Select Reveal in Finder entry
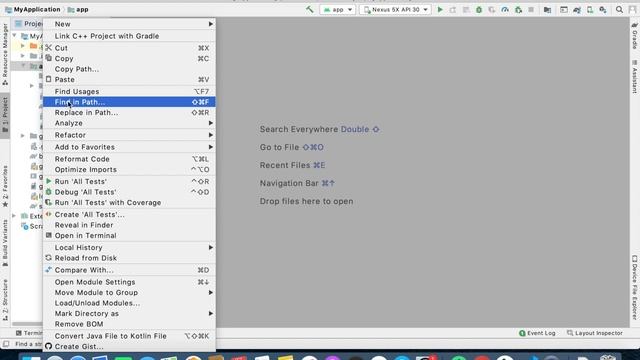The height and width of the screenshot is (360, 640). (x=129, y=225)
